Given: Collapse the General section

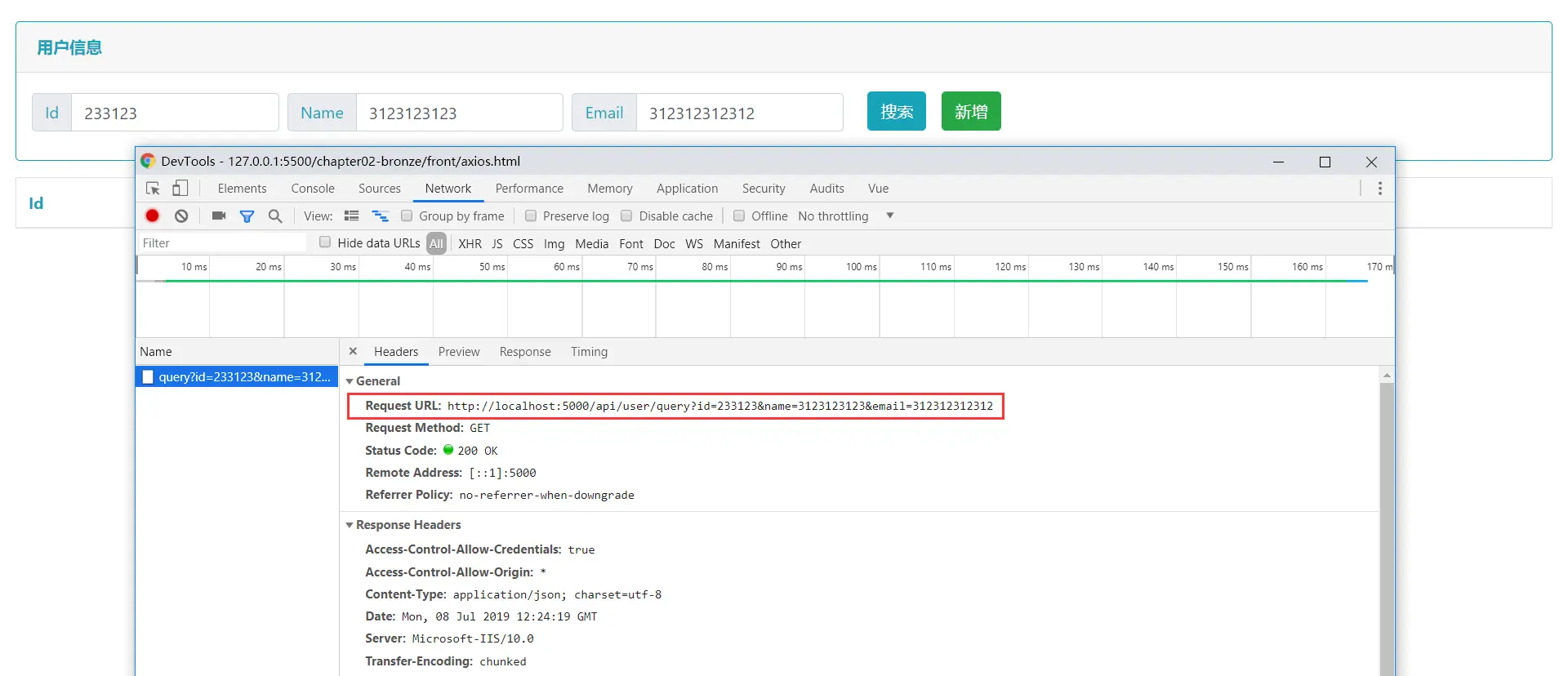Looking at the screenshot, I should point(350,381).
